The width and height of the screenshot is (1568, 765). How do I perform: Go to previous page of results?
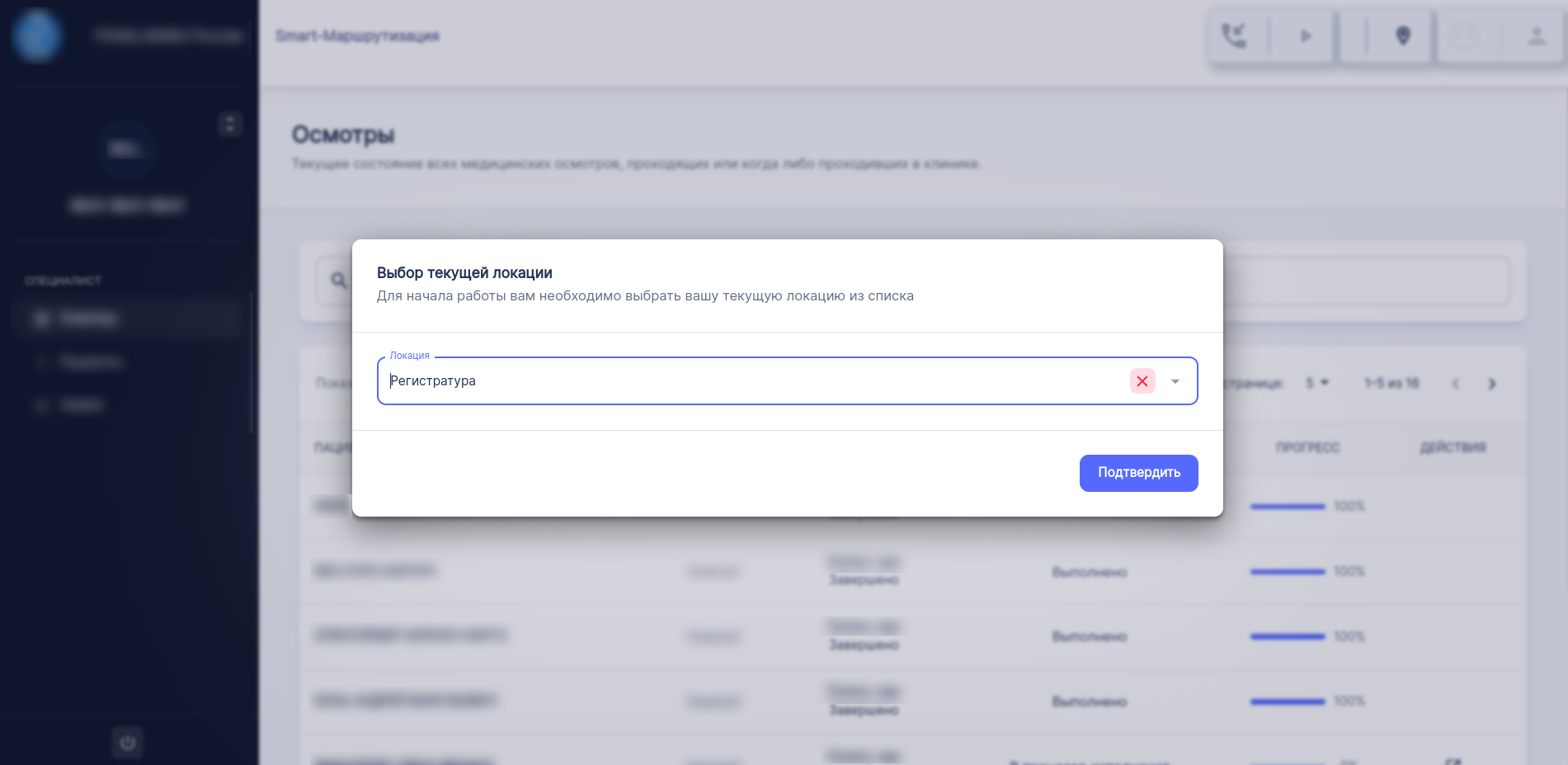pyautogui.click(x=1456, y=384)
